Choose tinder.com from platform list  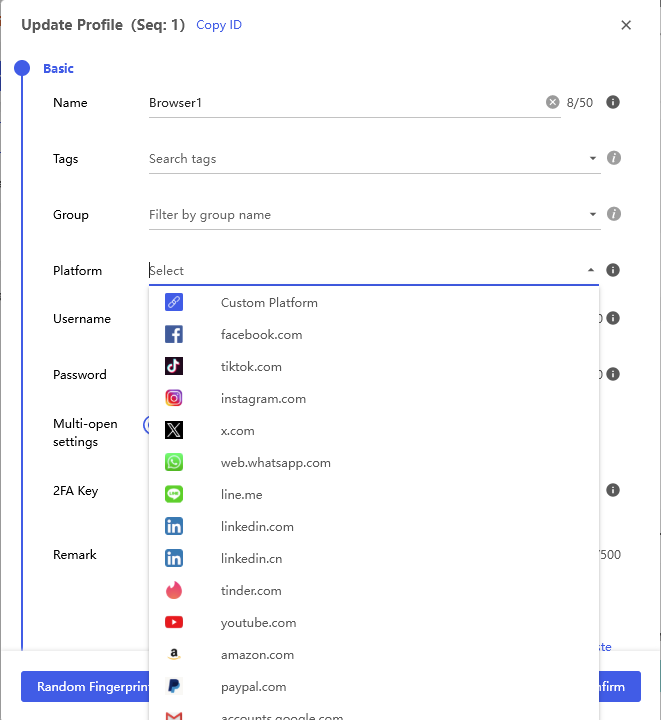click(374, 590)
